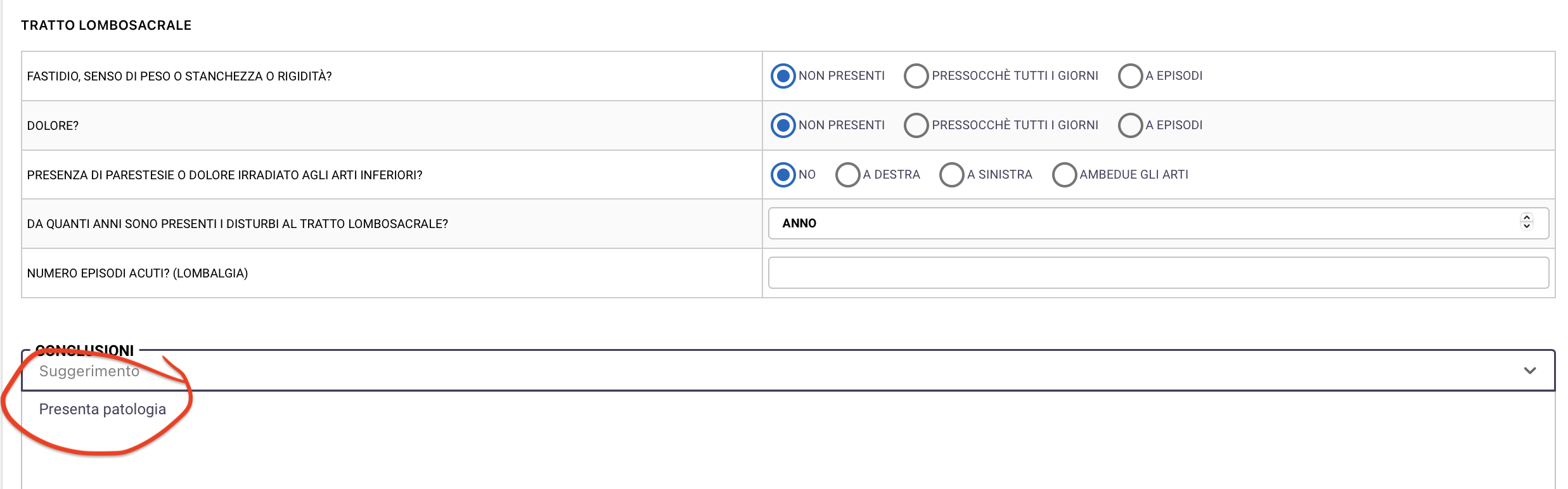Image resolution: width=1568 pixels, height=489 pixels.
Task: Click the Suggerimento field in Conclusioni
Action: point(761,371)
